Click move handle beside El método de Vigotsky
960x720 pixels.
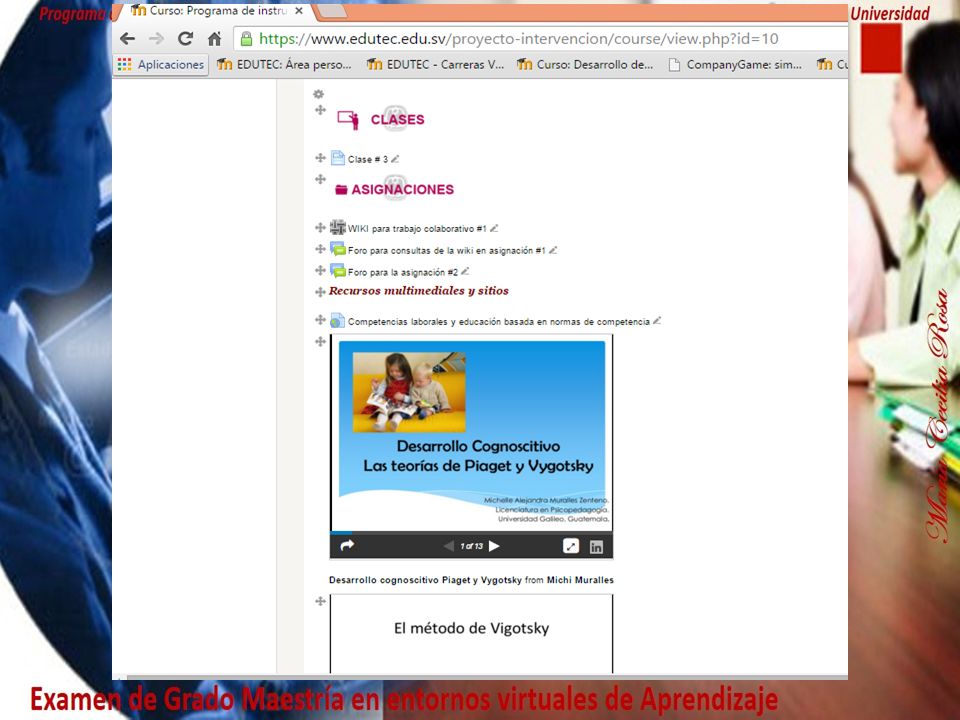pyautogui.click(x=320, y=601)
